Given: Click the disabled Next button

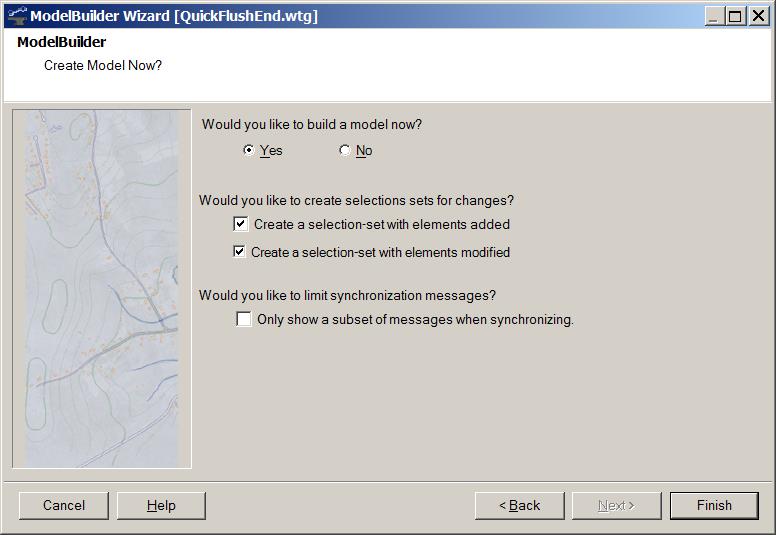Looking at the screenshot, I should [617, 505].
